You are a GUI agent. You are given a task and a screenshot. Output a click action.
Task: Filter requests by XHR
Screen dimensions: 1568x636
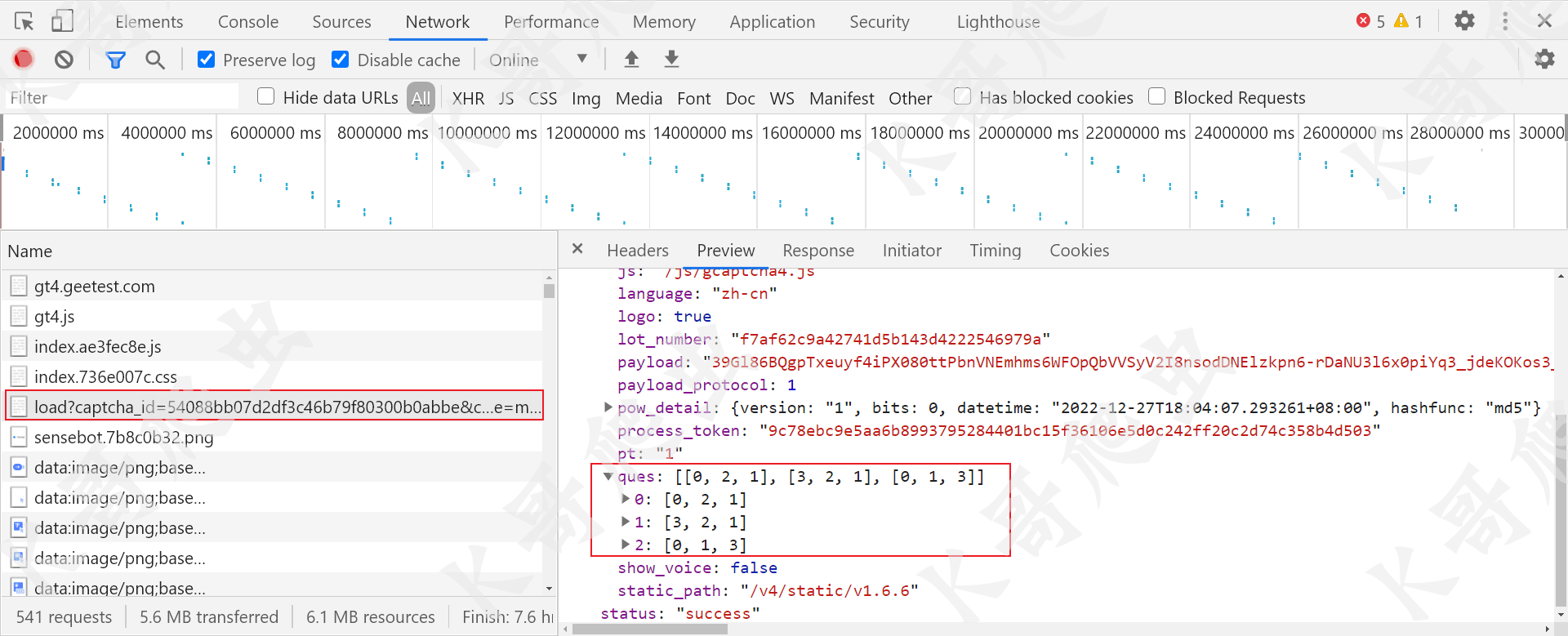point(468,98)
